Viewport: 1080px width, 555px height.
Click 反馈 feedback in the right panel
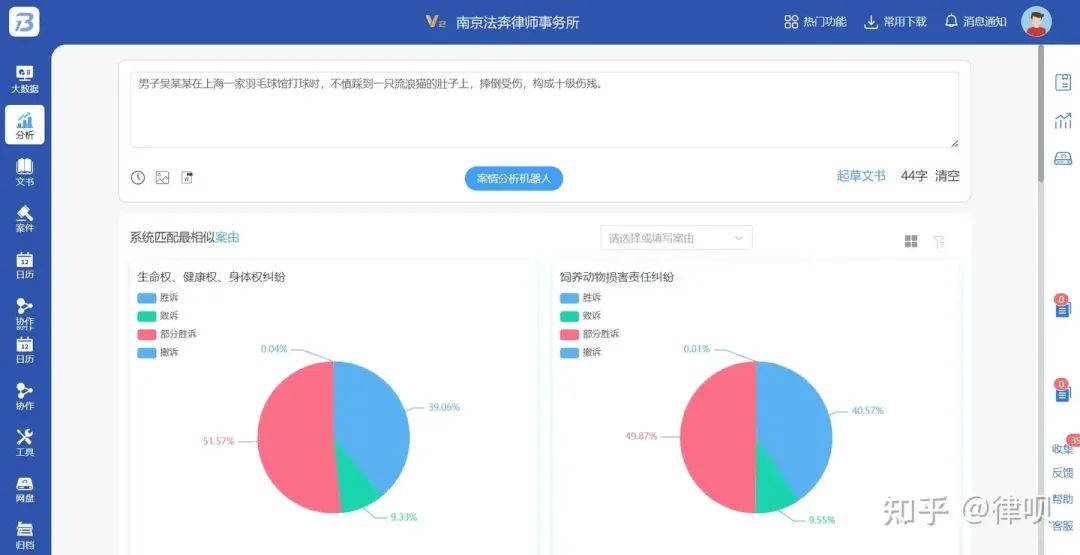pyautogui.click(x=1062, y=473)
